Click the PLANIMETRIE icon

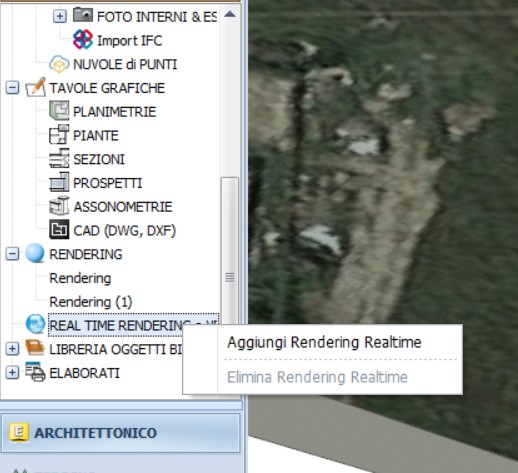pyautogui.click(x=59, y=111)
